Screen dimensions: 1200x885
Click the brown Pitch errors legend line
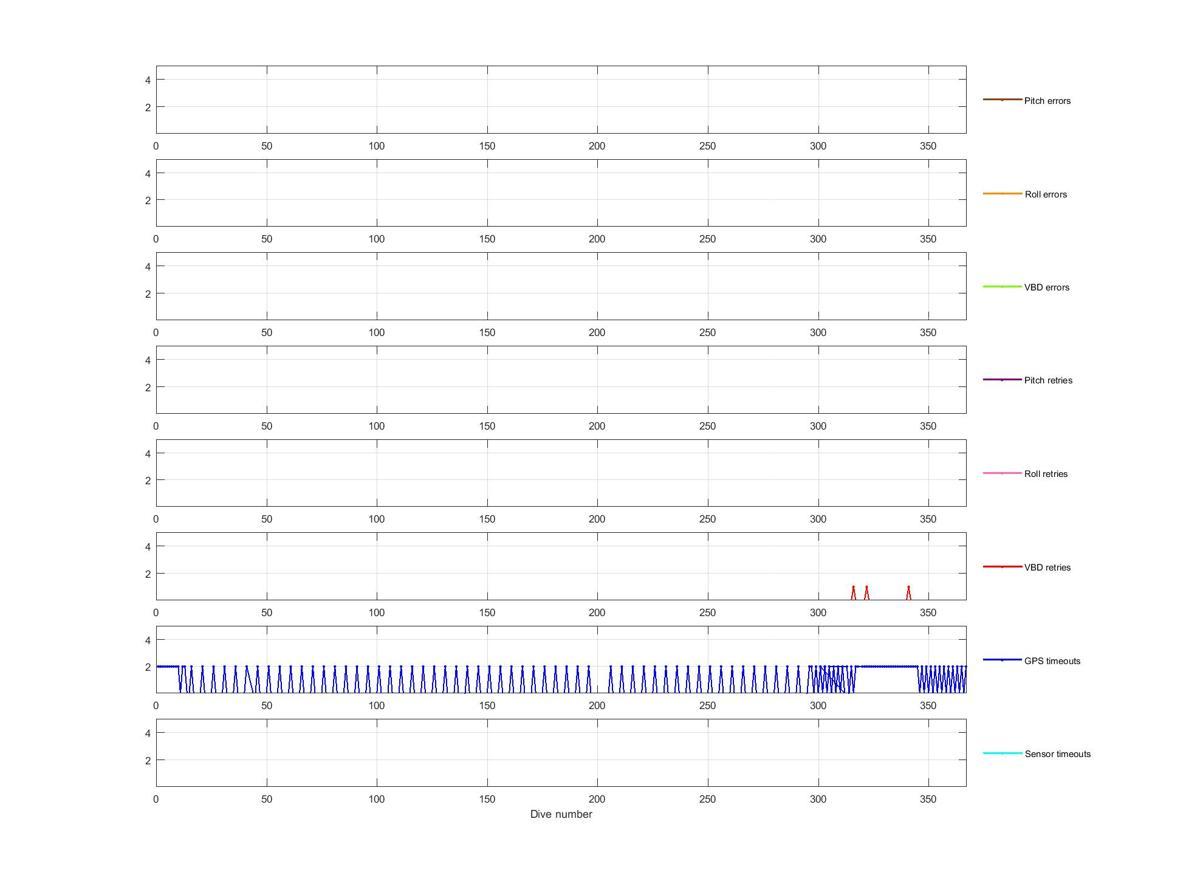[1002, 100]
